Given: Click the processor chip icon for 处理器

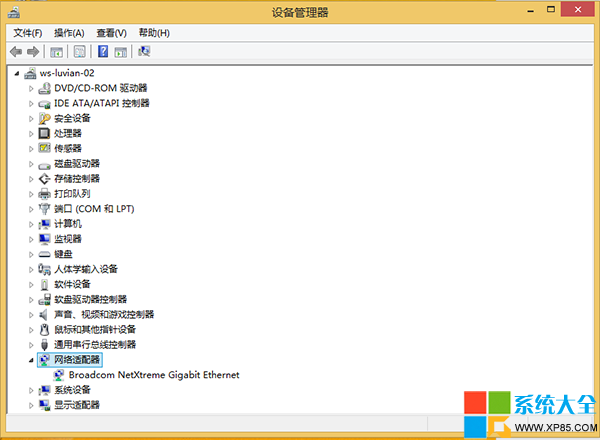Looking at the screenshot, I should tap(44, 134).
